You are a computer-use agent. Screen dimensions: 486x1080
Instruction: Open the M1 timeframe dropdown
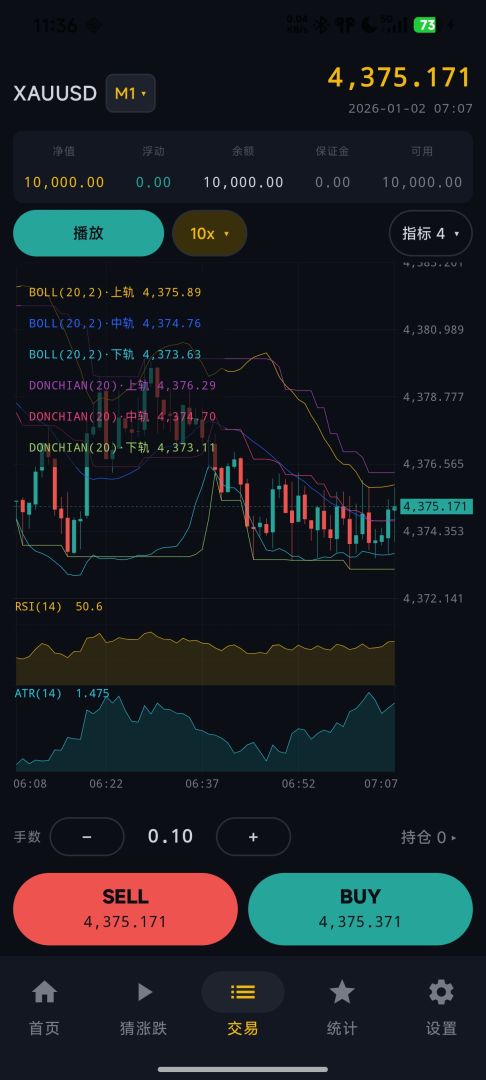tap(130, 93)
